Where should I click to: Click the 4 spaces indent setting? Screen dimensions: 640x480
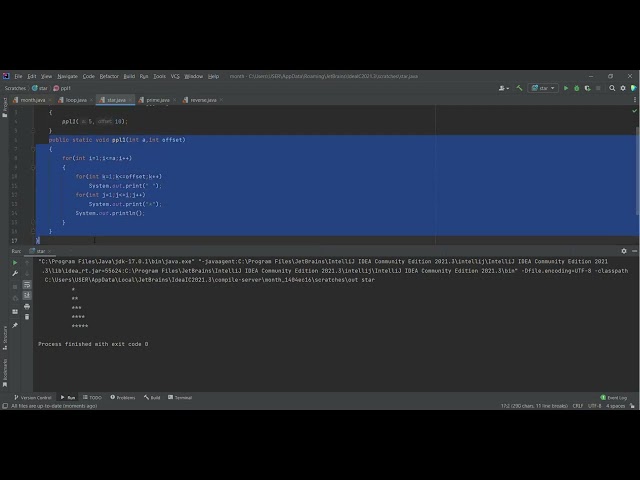coord(616,406)
